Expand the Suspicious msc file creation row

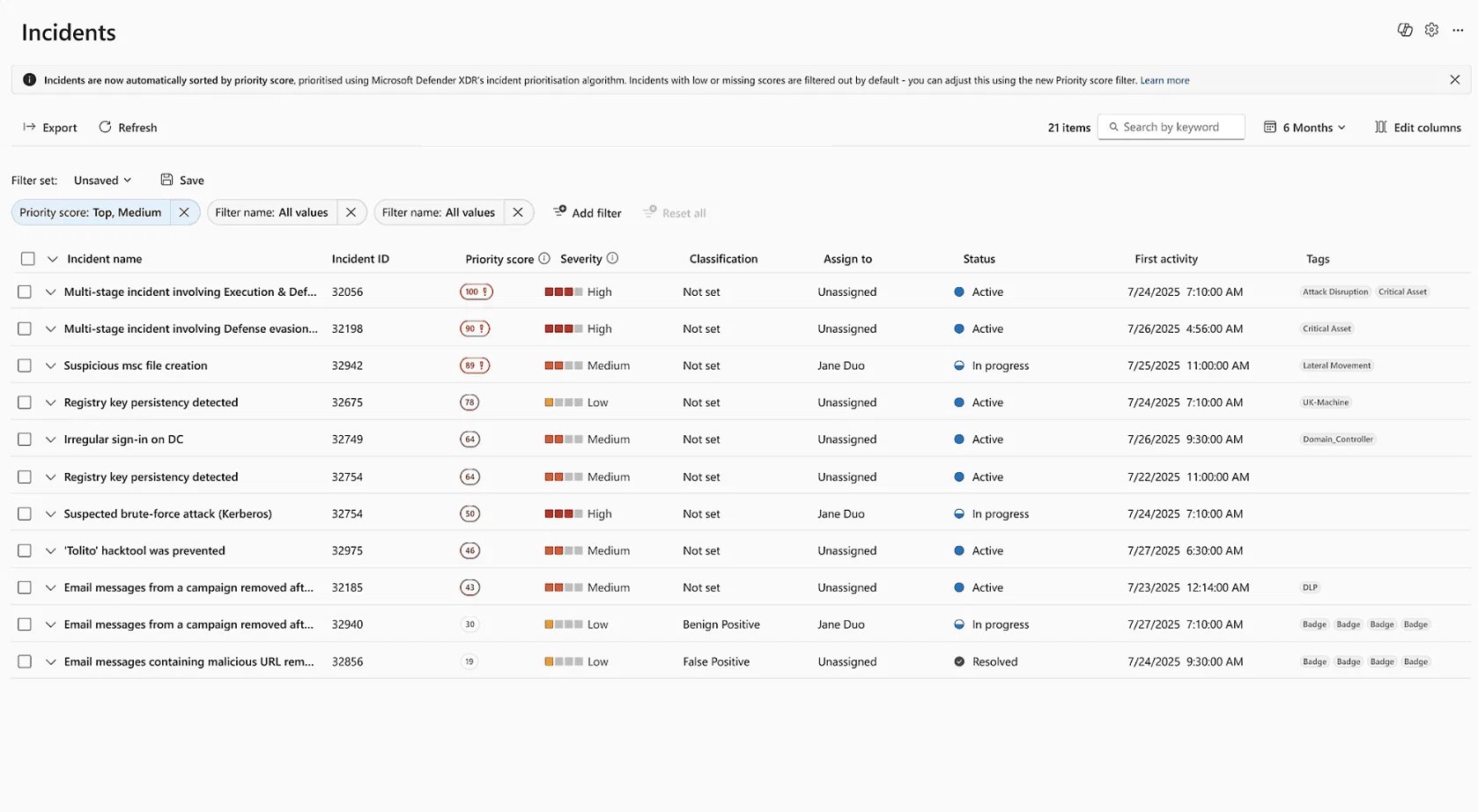(x=50, y=366)
